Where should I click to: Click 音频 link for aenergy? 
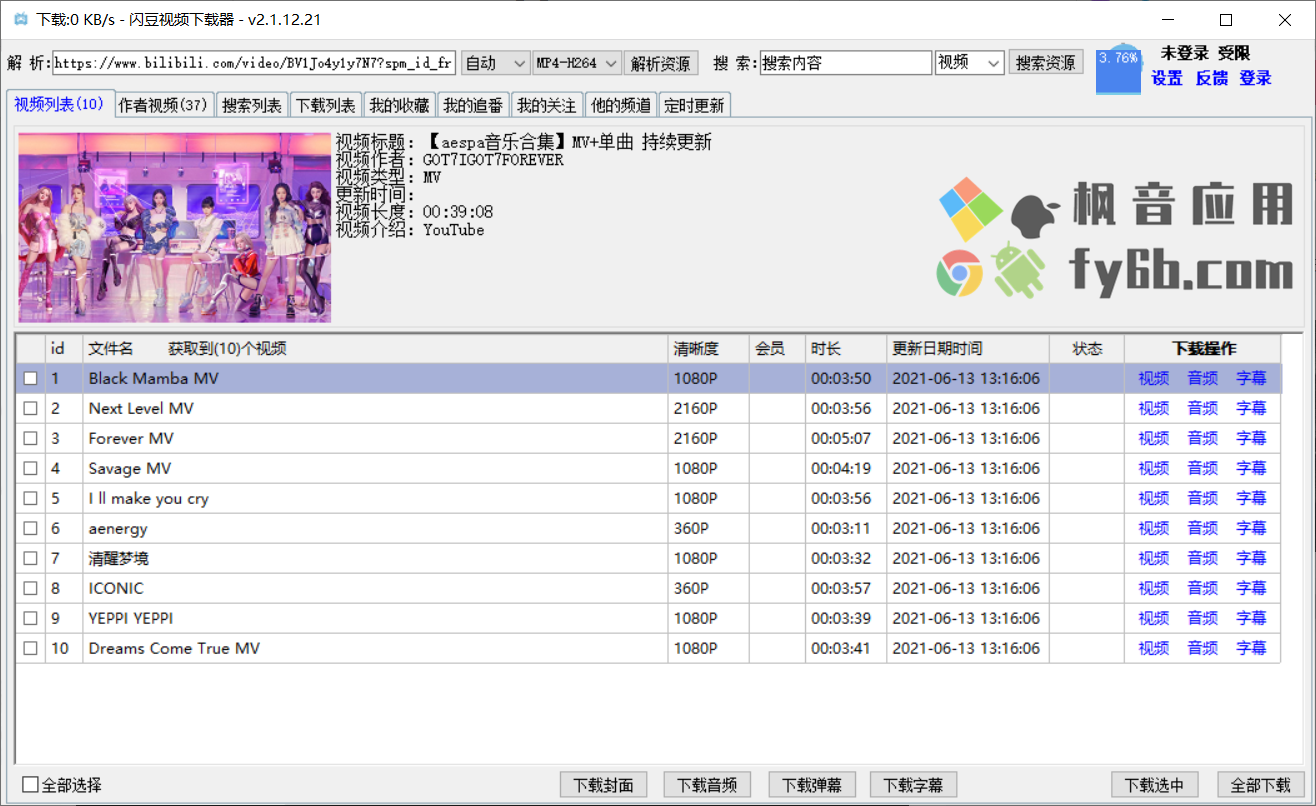[x=1203, y=529]
